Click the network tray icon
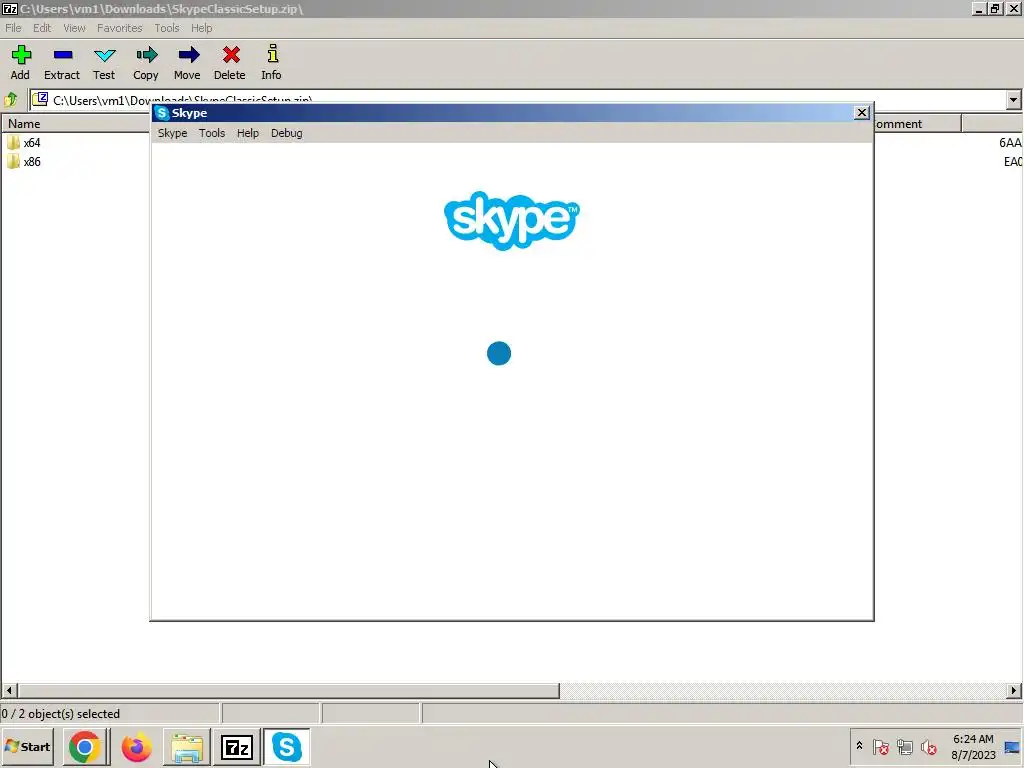1024x768 pixels. click(904, 746)
